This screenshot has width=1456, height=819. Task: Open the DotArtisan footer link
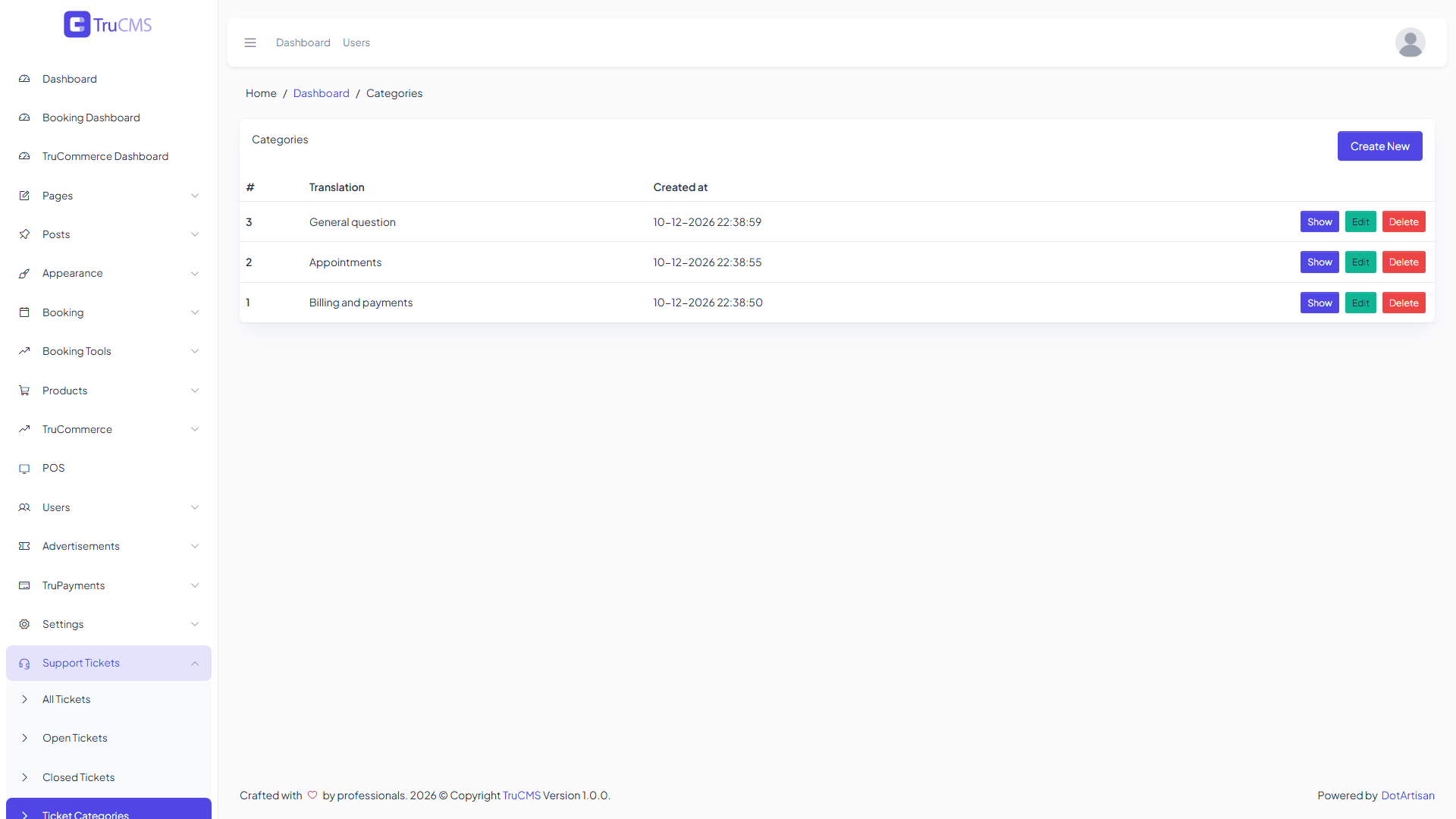(x=1407, y=795)
